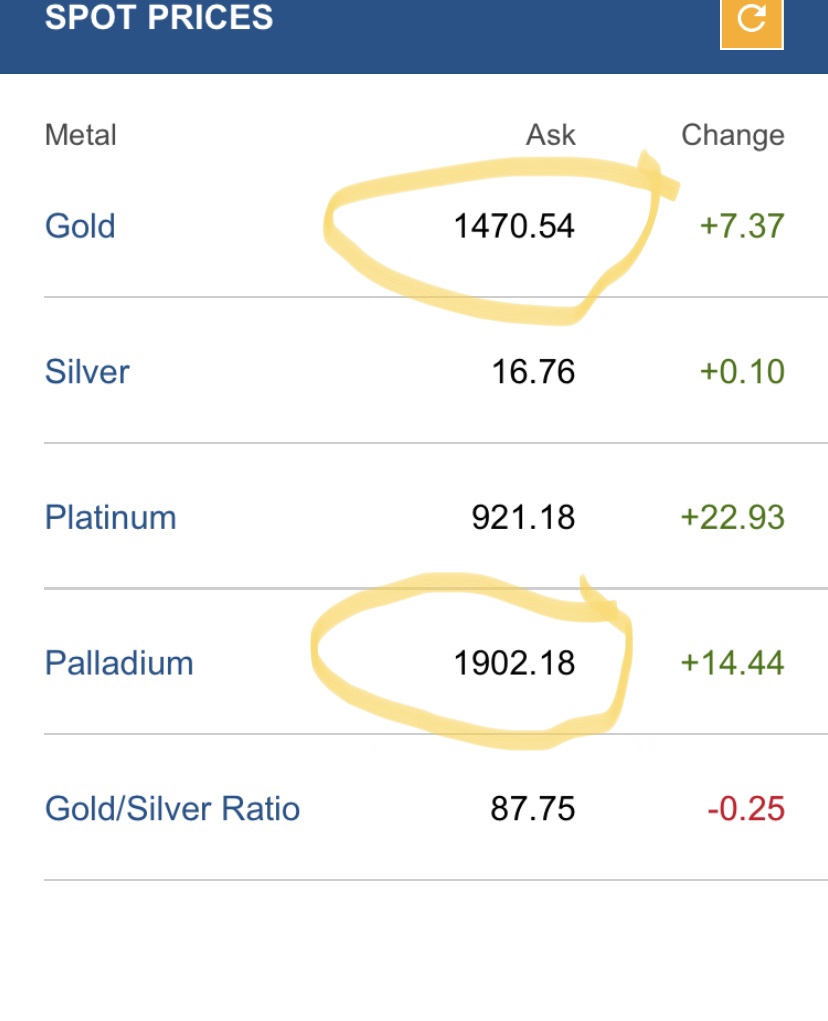Screen dimensions: 828x1021
Task: Click the Ask column header
Action: pos(551,135)
